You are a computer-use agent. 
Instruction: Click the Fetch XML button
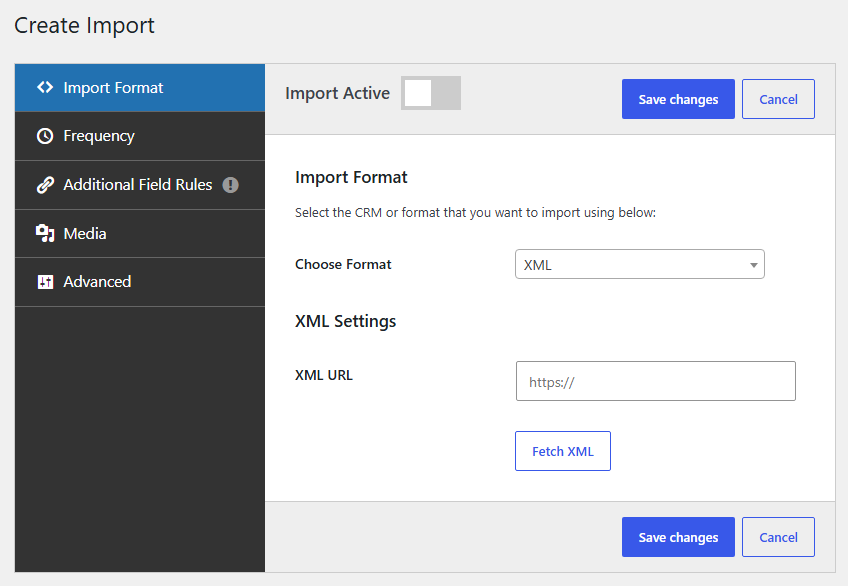562,451
